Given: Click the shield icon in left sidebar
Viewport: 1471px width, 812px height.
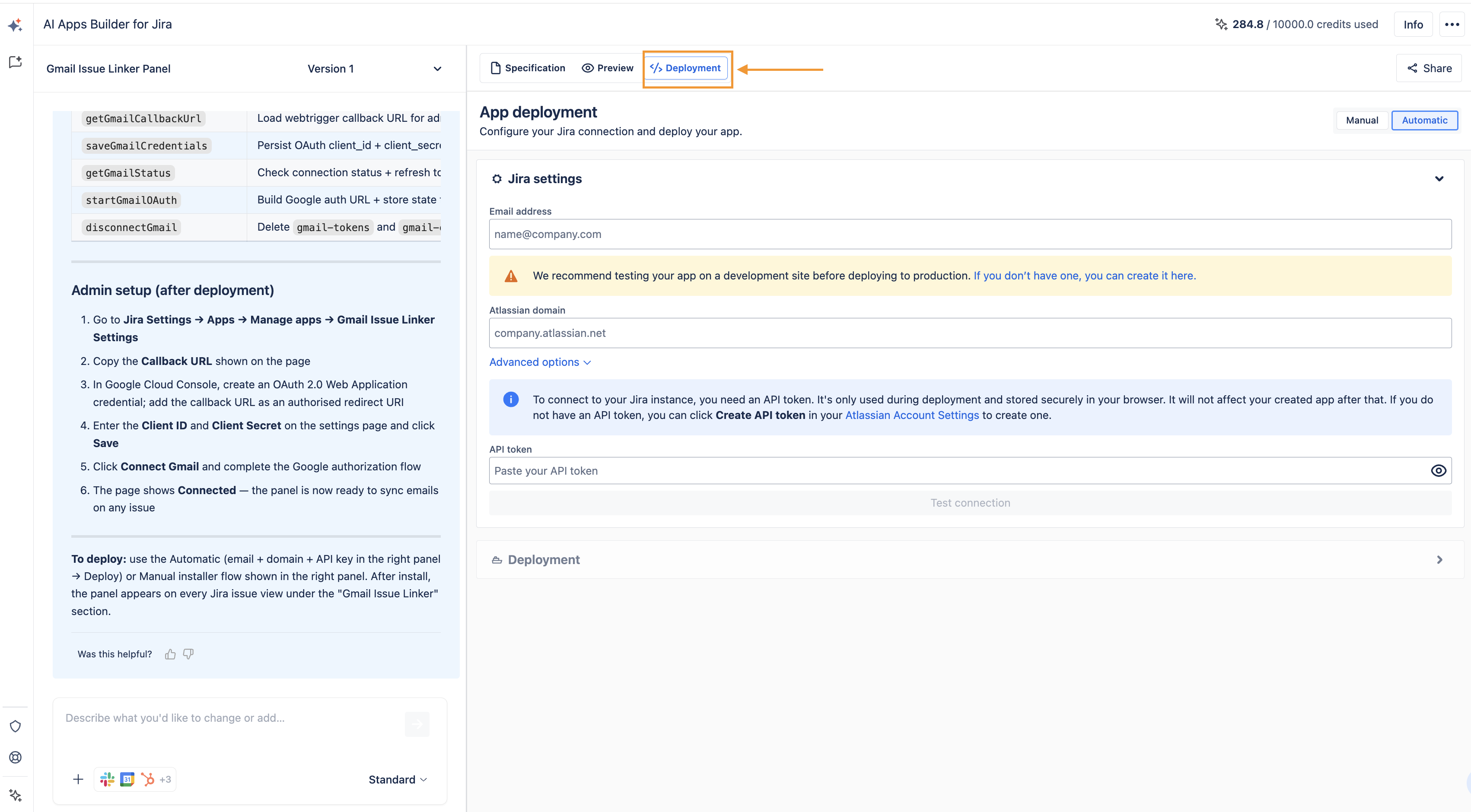Looking at the screenshot, I should [x=16, y=726].
